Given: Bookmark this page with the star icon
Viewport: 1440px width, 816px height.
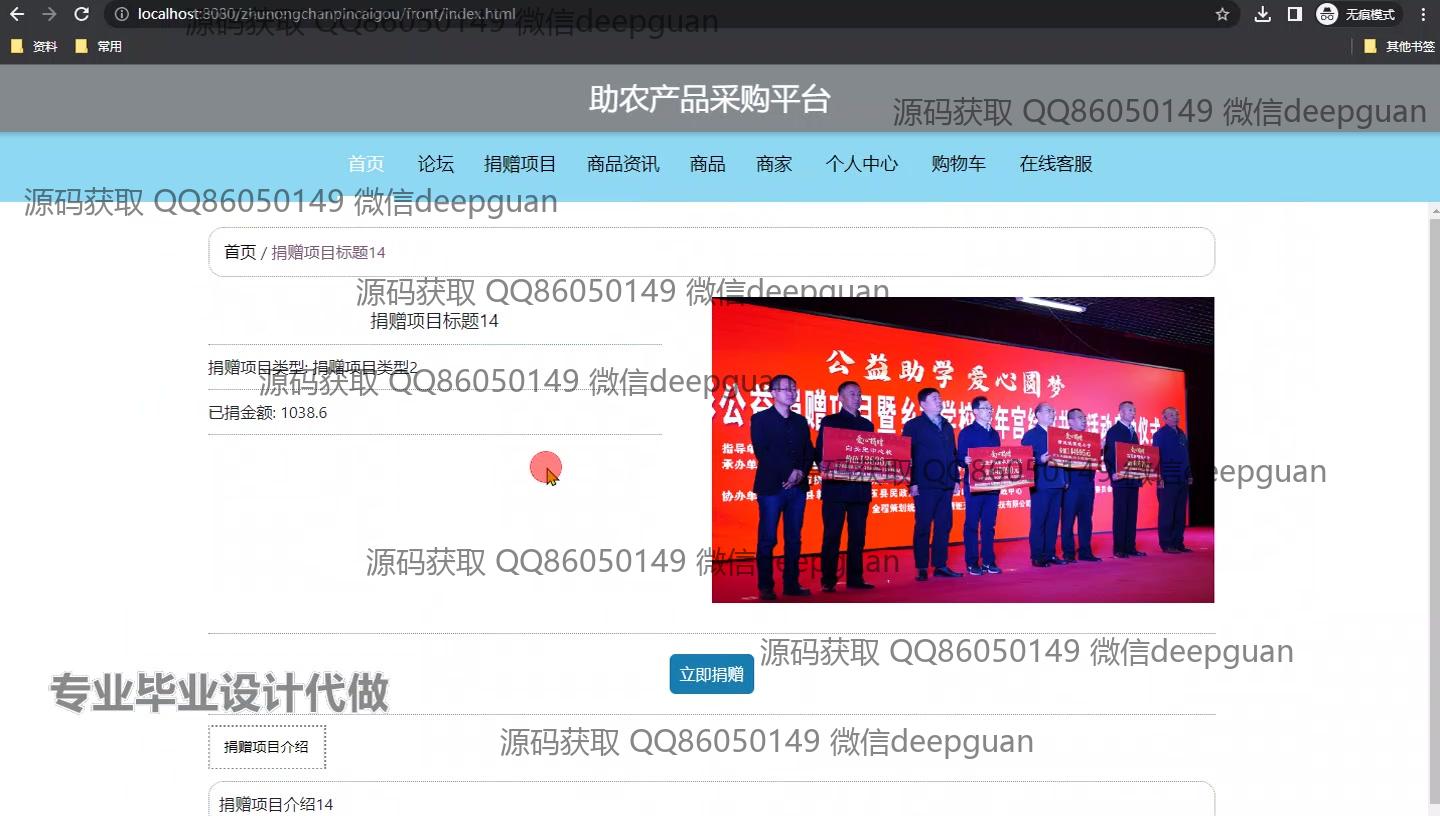Looking at the screenshot, I should pos(1222,14).
